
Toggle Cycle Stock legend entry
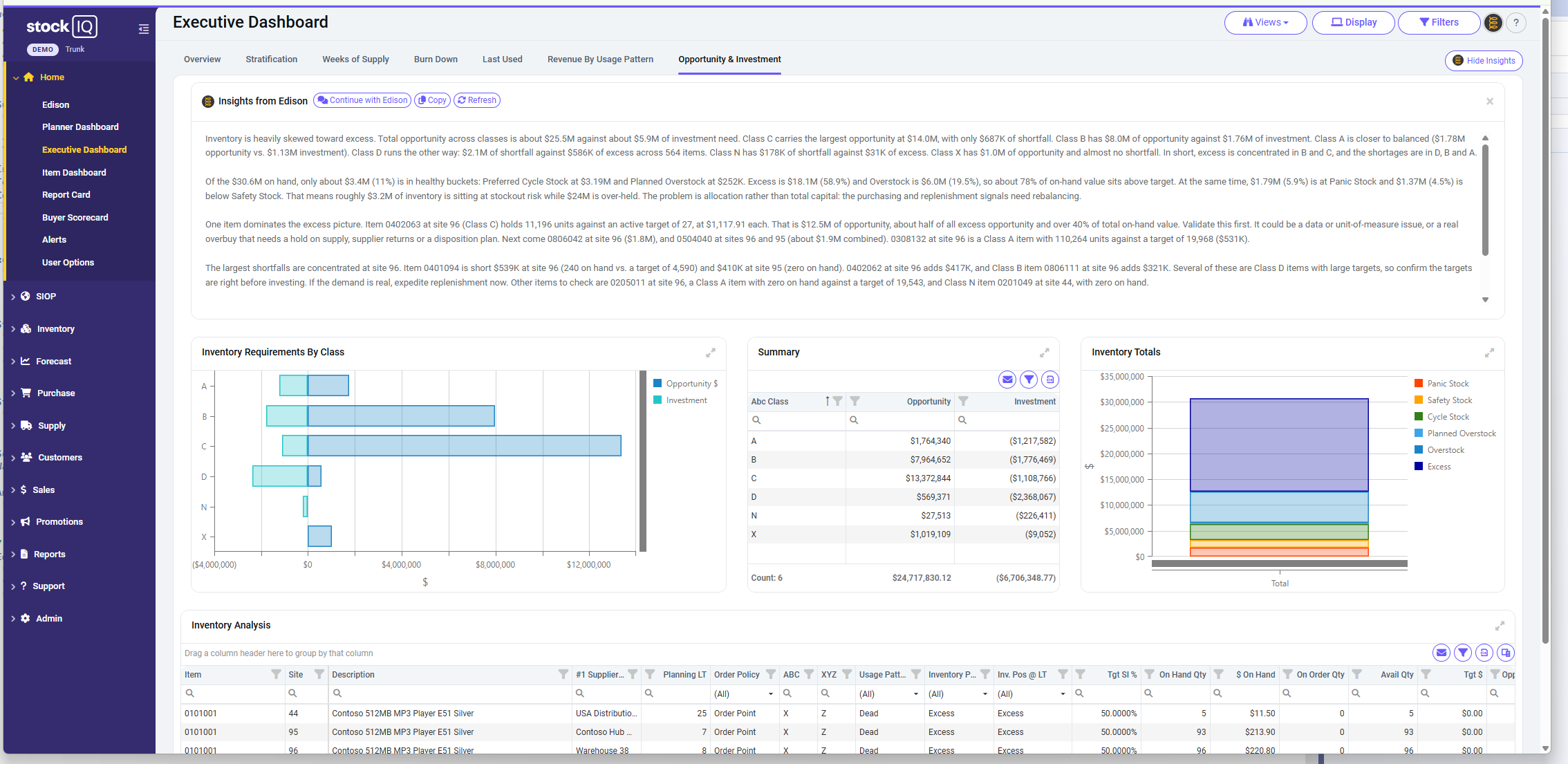tap(1441, 417)
